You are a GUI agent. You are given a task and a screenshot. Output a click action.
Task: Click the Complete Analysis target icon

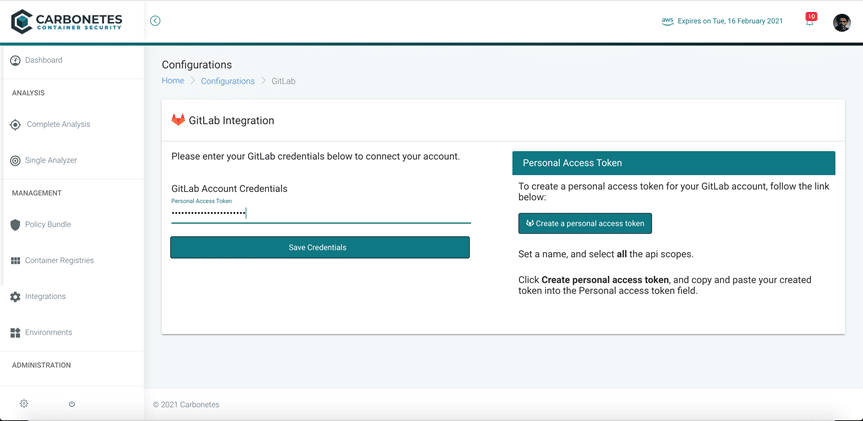[x=15, y=125]
